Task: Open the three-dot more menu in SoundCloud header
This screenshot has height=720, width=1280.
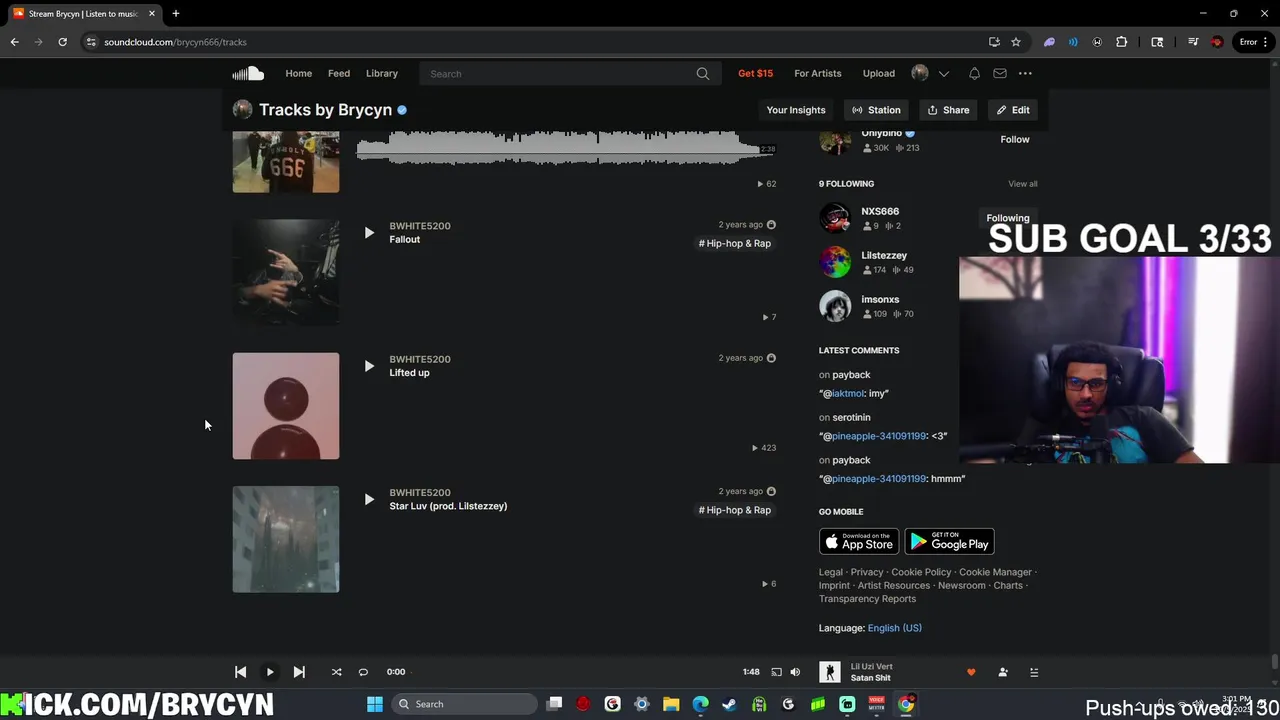Action: coord(1025,73)
